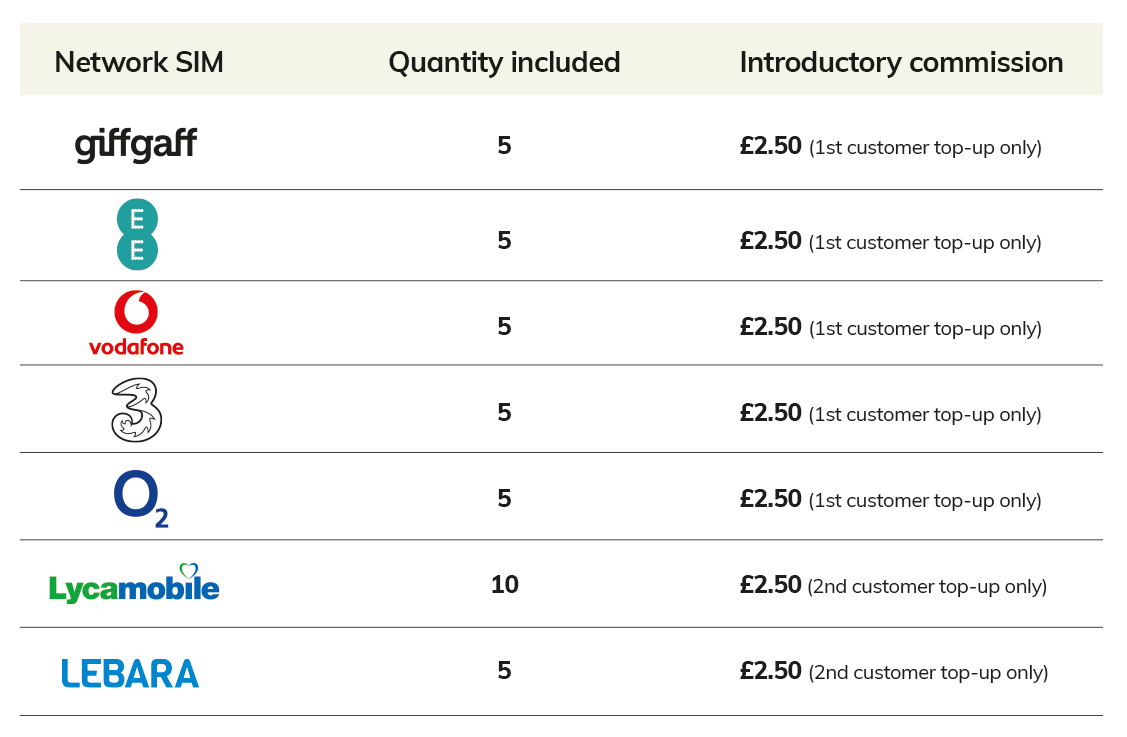Click Lebara's 2nd customer top-up commission
1127x737 pixels.
click(x=894, y=672)
